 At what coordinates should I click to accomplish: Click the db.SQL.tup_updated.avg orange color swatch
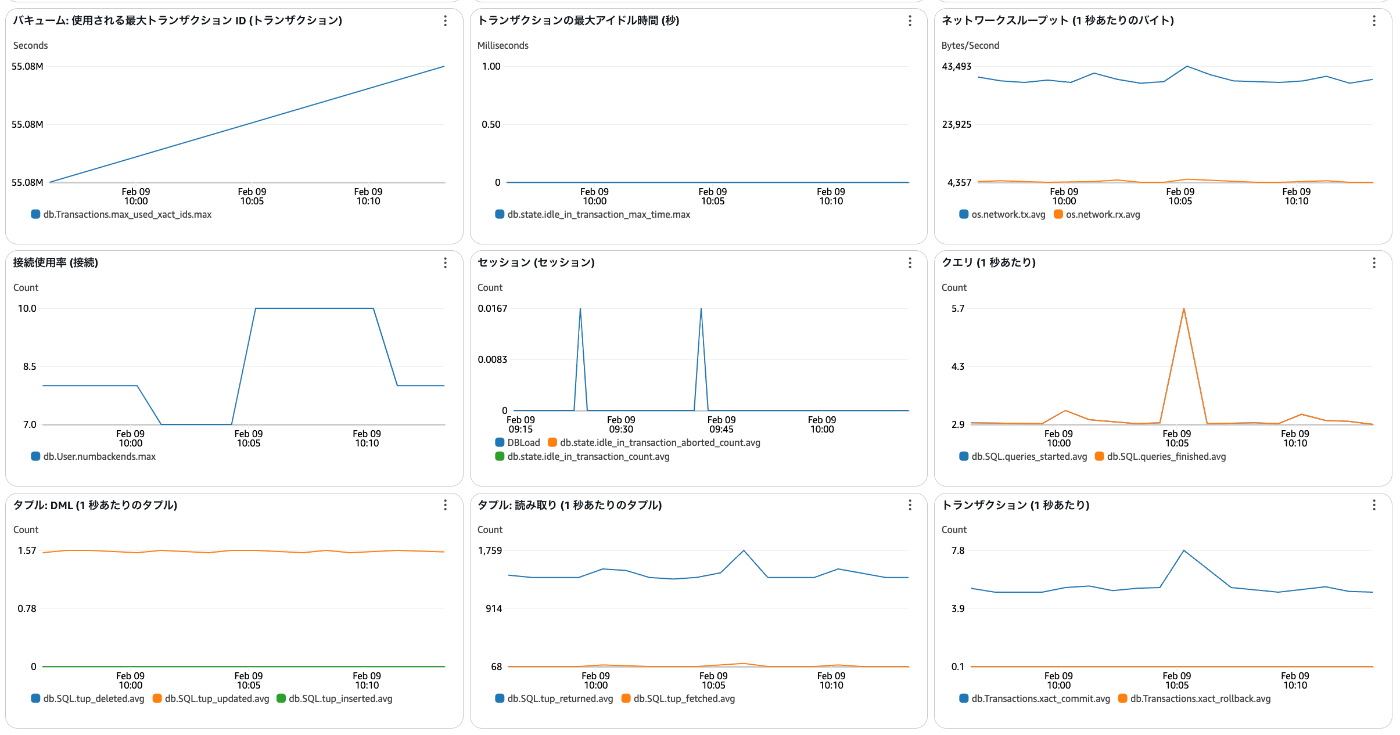pos(158,698)
